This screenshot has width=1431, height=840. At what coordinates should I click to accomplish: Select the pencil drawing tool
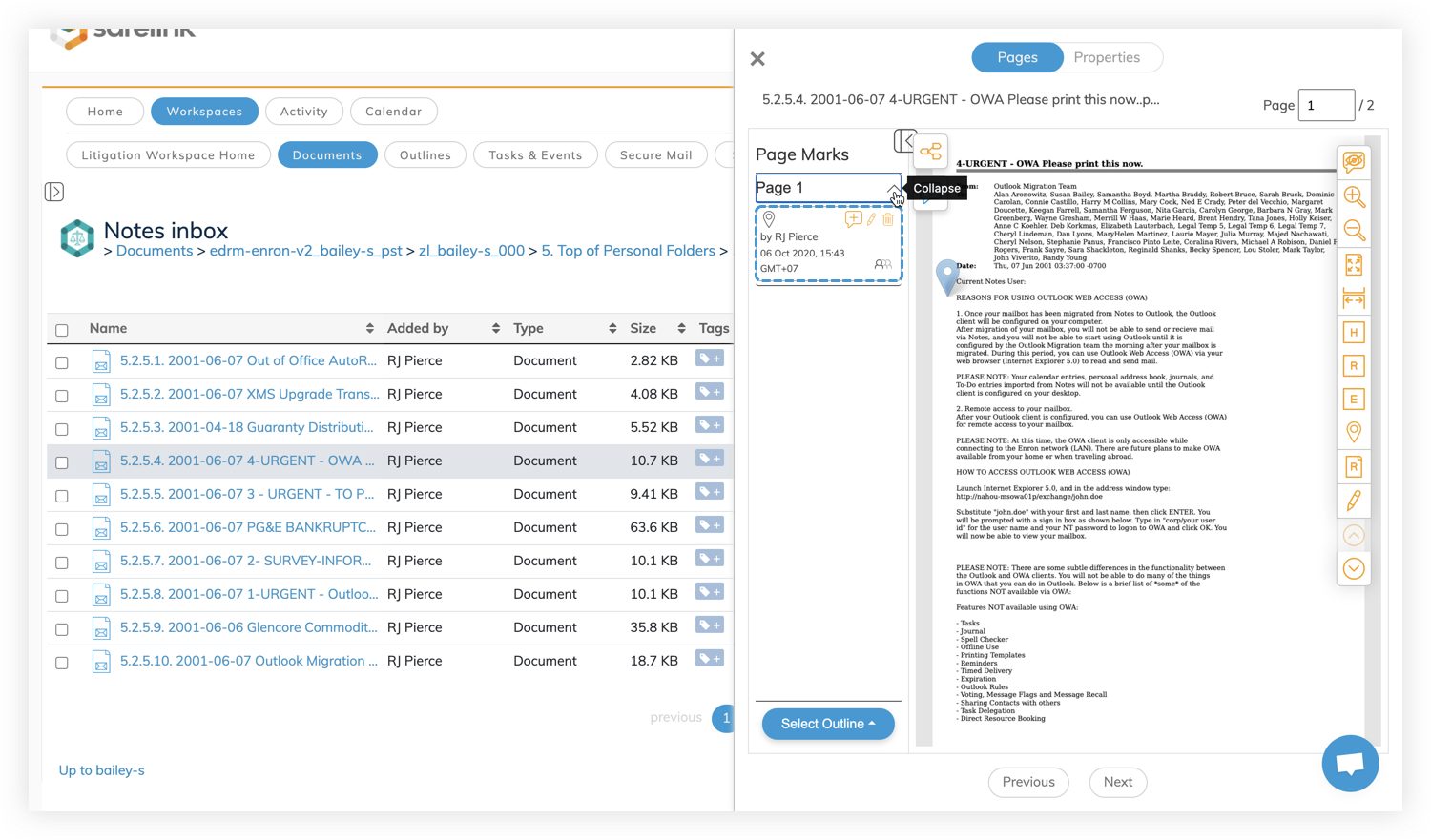point(1354,501)
